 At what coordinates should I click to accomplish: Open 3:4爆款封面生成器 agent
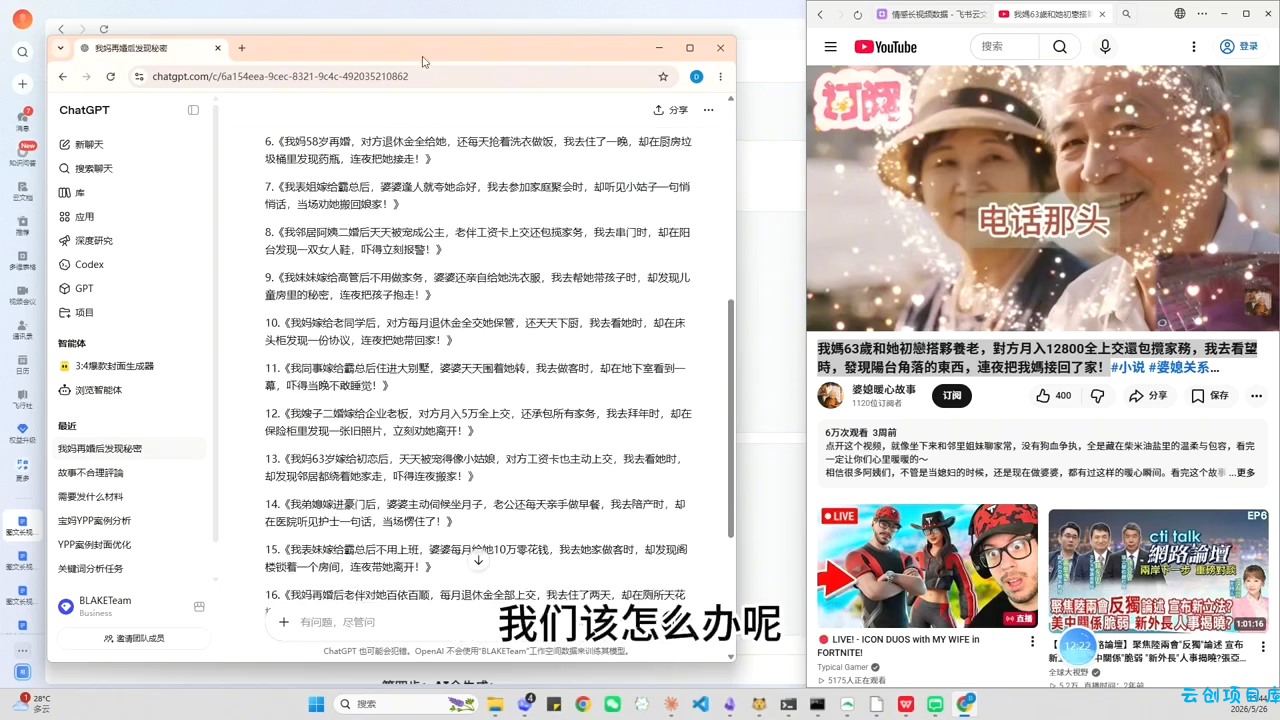click(106, 366)
